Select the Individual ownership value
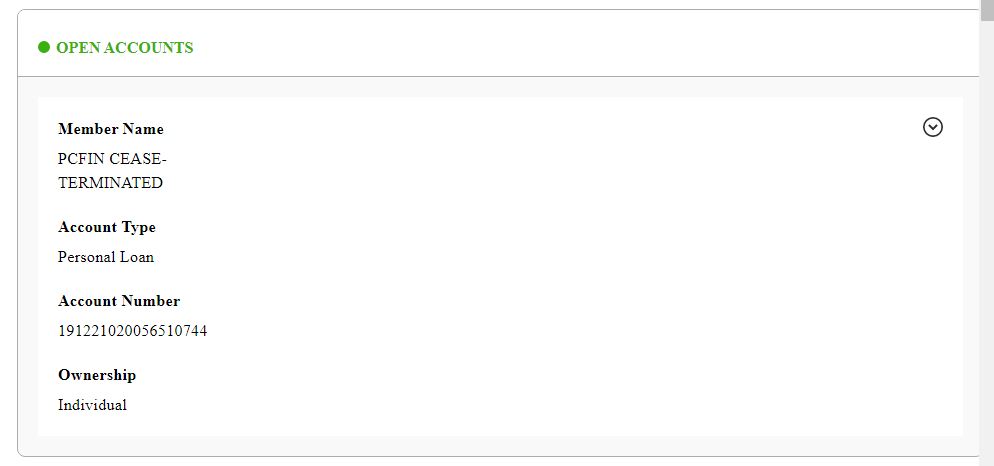 pyautogui.click(x=92, y=405)
